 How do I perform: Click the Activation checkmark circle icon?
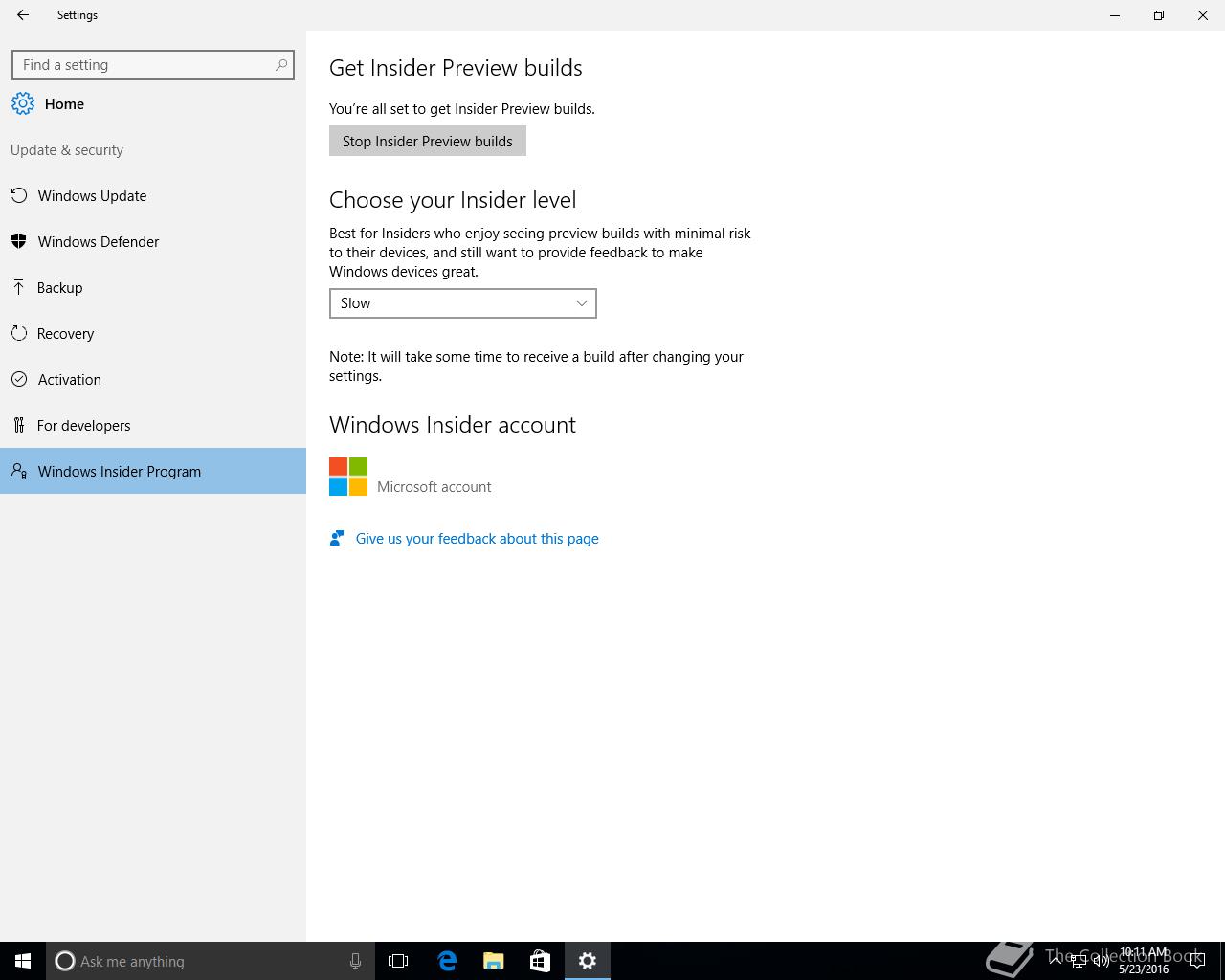(x=19, y=379)
